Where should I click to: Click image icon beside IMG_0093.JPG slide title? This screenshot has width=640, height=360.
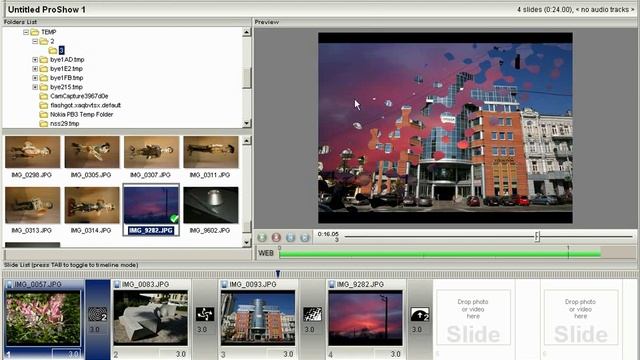[x=224, y=284]
